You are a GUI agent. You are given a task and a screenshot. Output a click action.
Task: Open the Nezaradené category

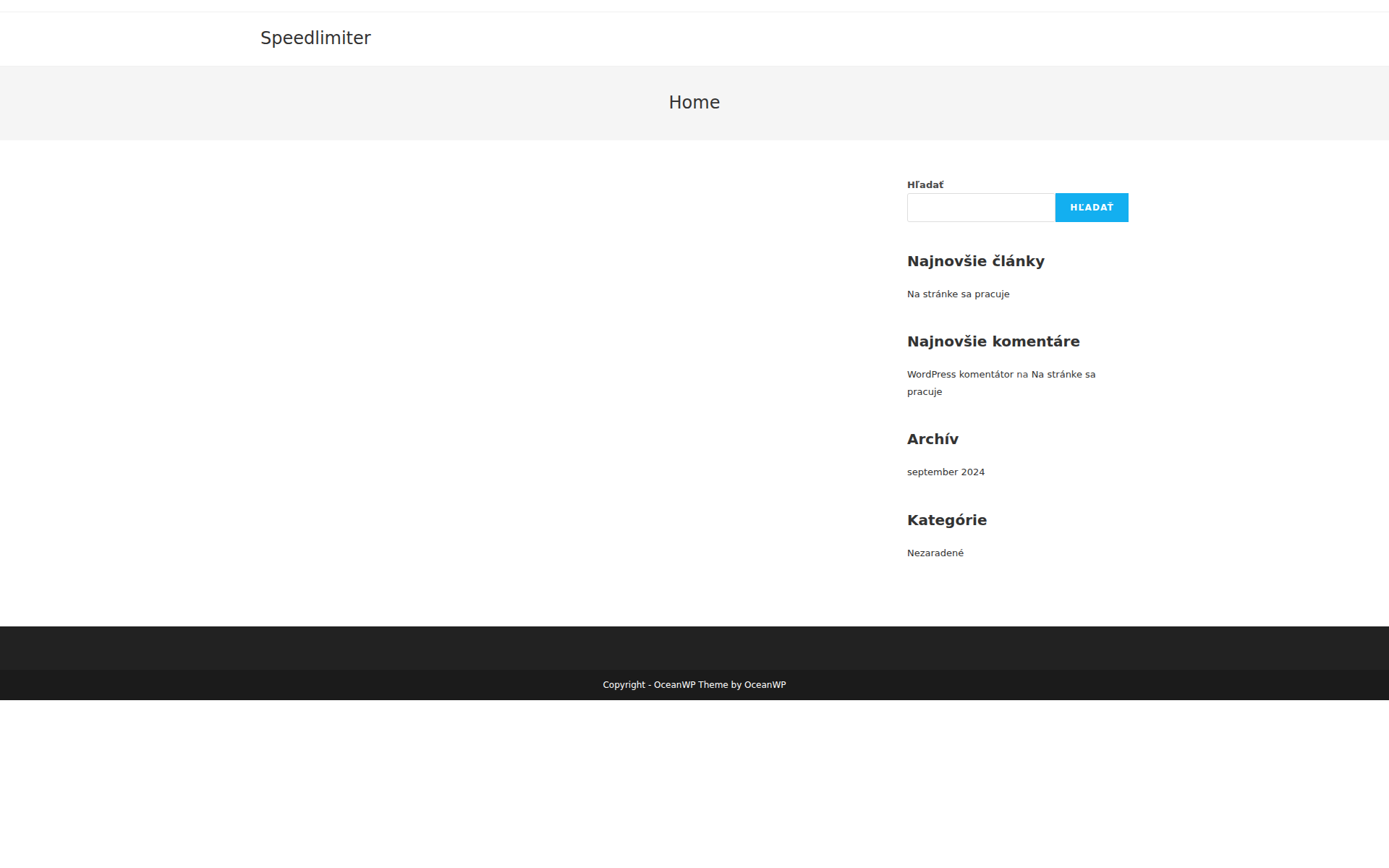(935, 553)
